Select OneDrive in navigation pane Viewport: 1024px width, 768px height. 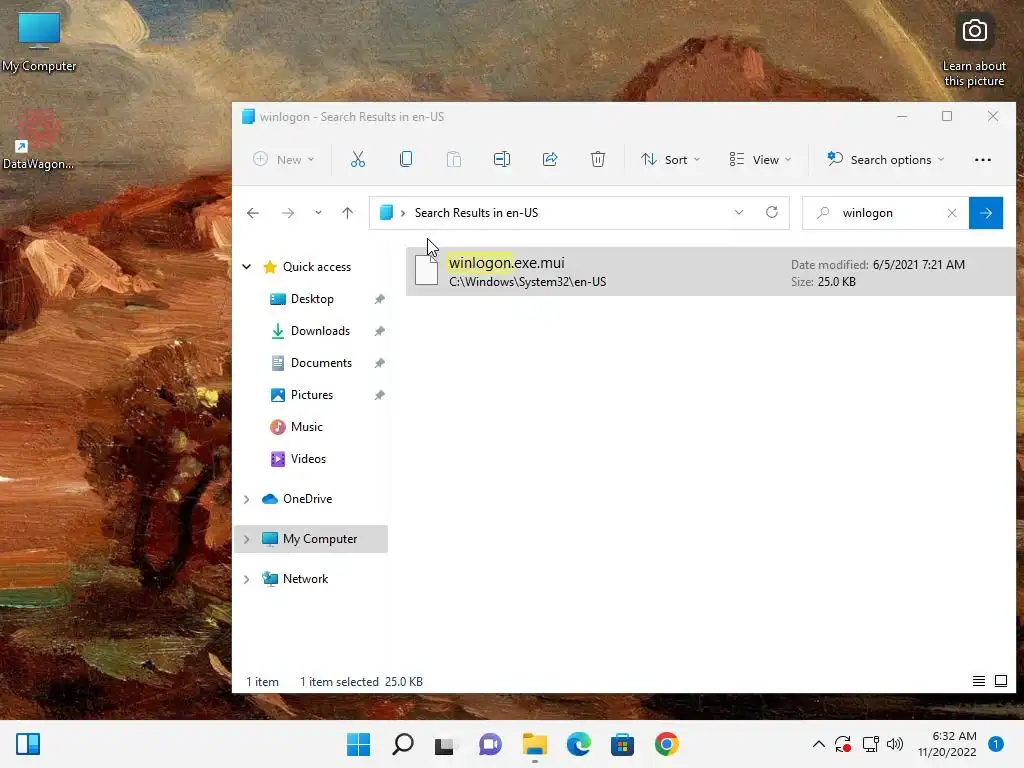(x=307, y=499)
